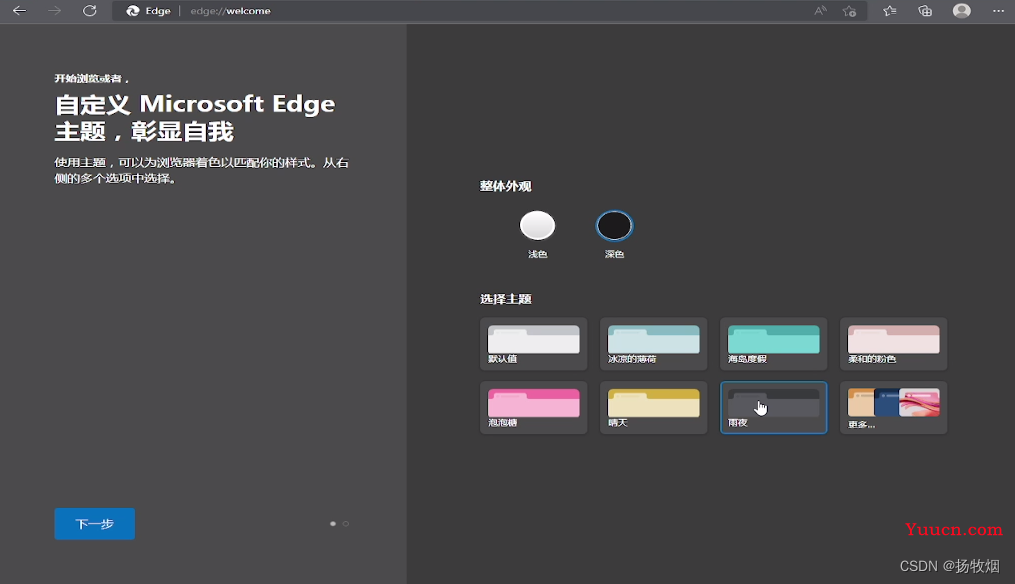Viewport: 1015px width, 584px height.
Task: Choose the 泡泡糖 theme
Action: [533, 407]
